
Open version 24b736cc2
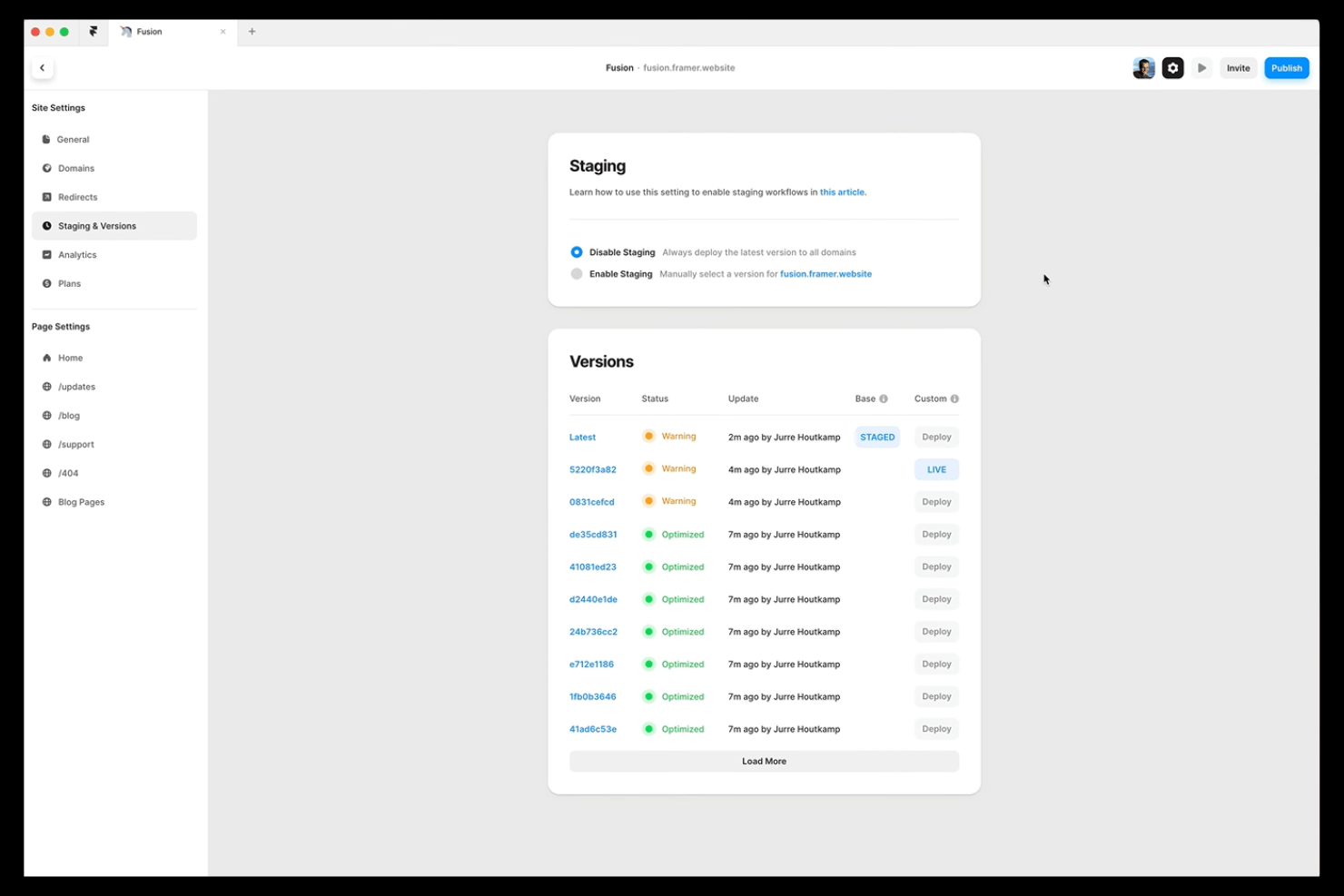(593, 632)
